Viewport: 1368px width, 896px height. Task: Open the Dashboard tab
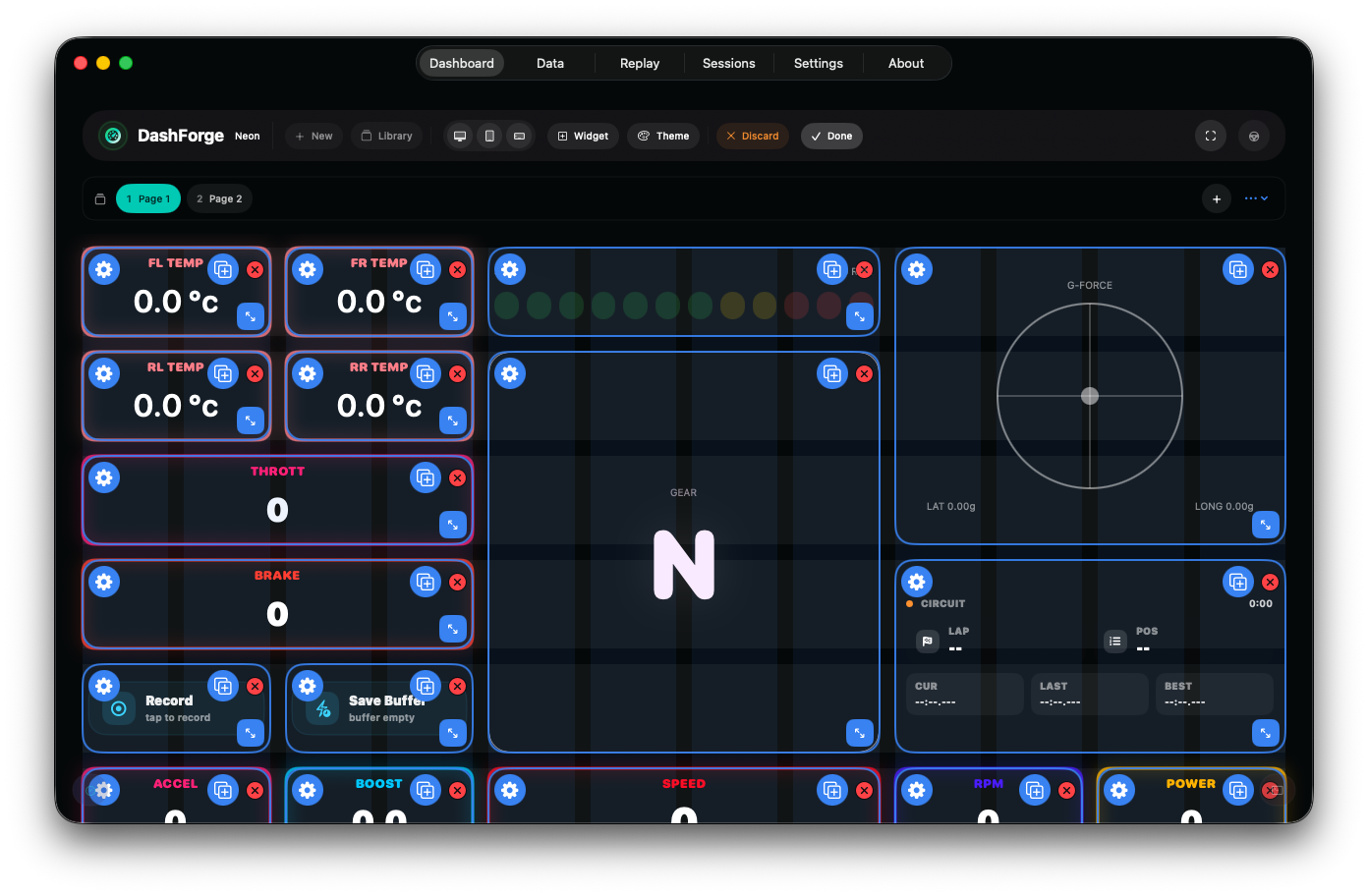pyautogui.click(x=462, y=63)
